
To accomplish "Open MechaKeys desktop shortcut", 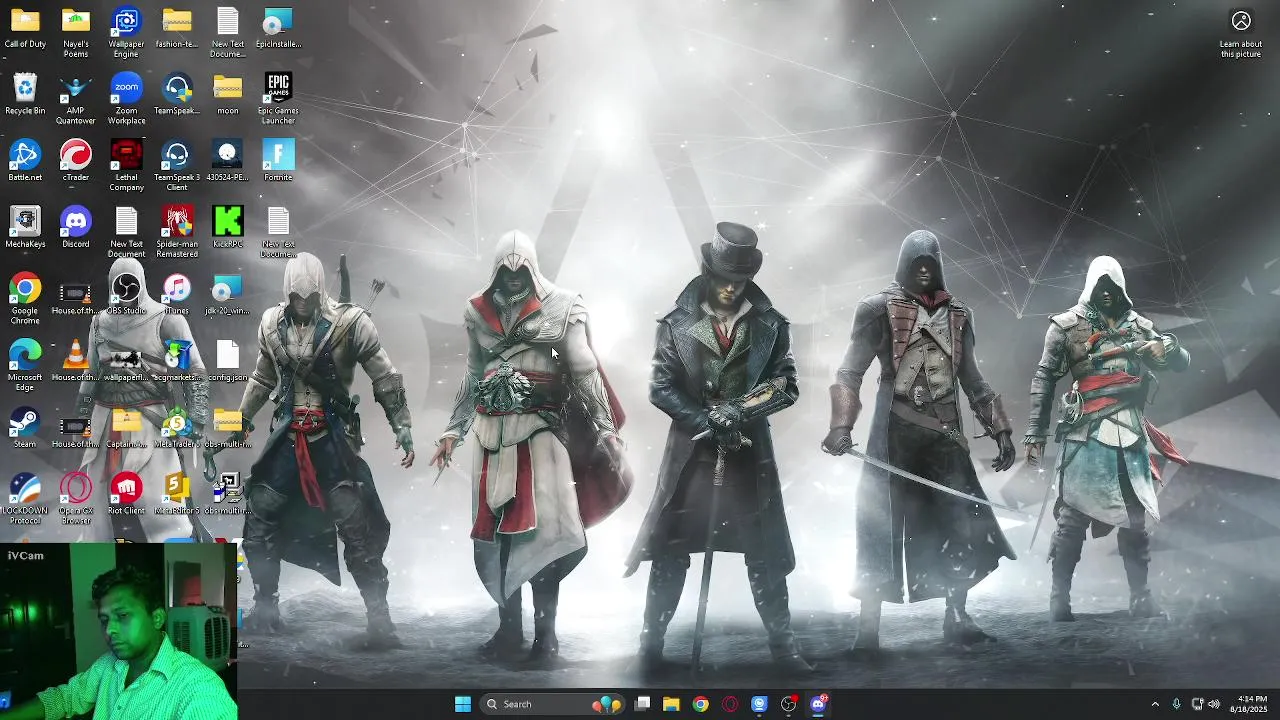I will coord(25,228).
